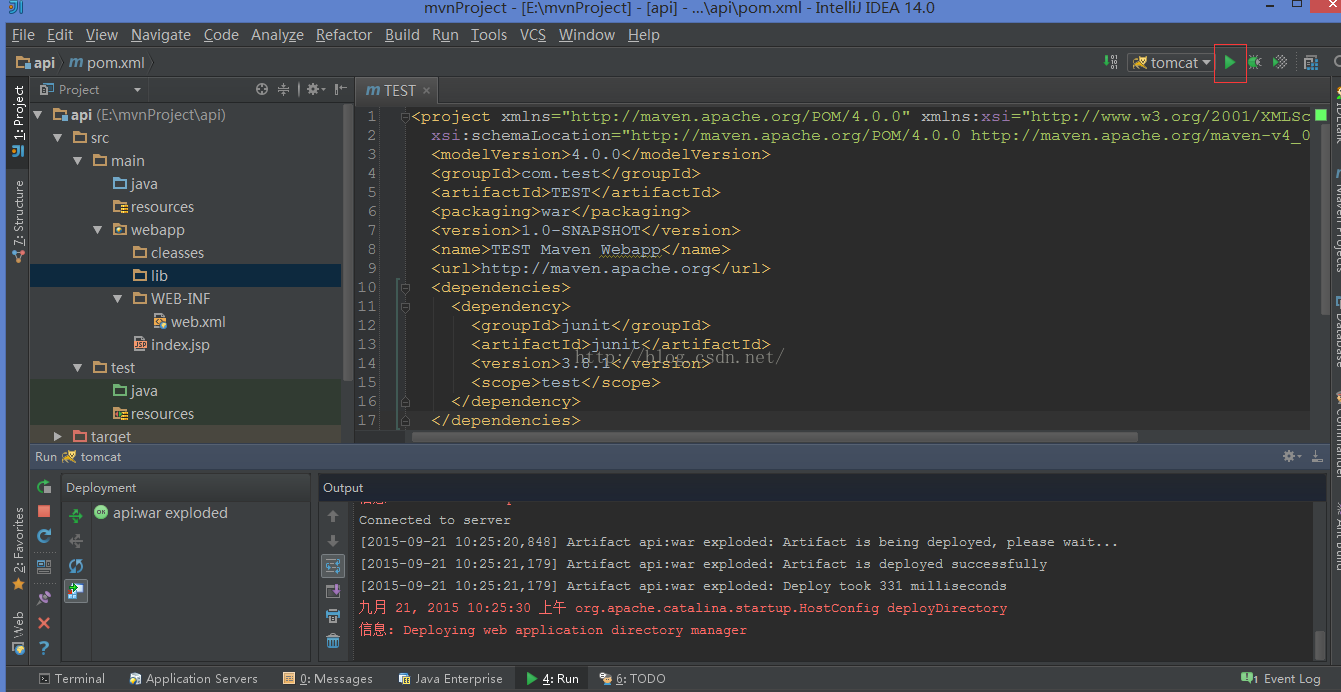The width and height of the screenshot is (1341, 692).
Task: Rerun tomcat in the Run panel
Action: 44,487
